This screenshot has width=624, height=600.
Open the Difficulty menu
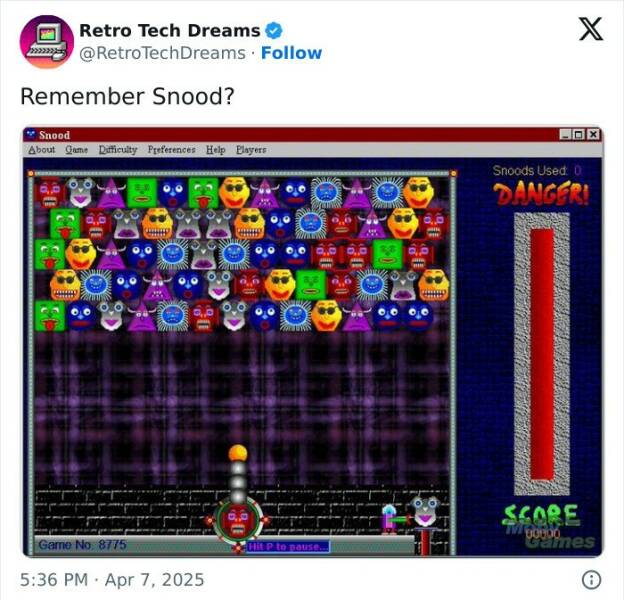118,150
